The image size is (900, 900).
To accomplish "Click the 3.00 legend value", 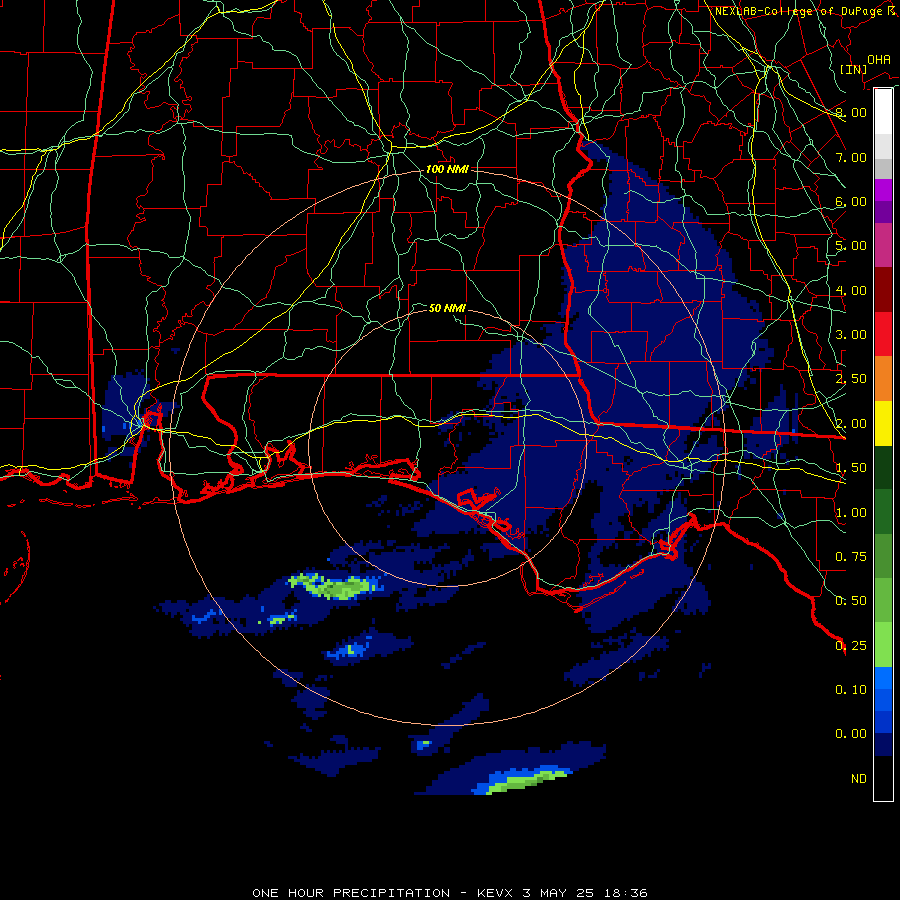I will coord(851,335).
